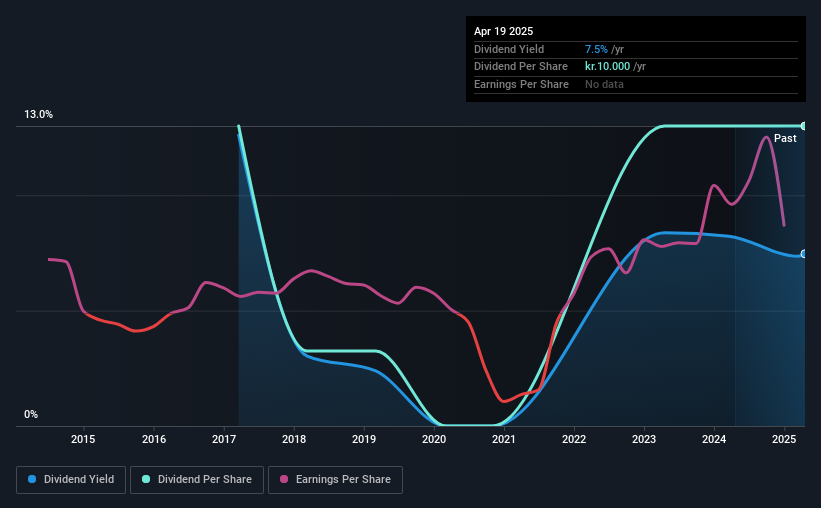Toggle the Earnings Per Share legend button

tap(335, 480)
